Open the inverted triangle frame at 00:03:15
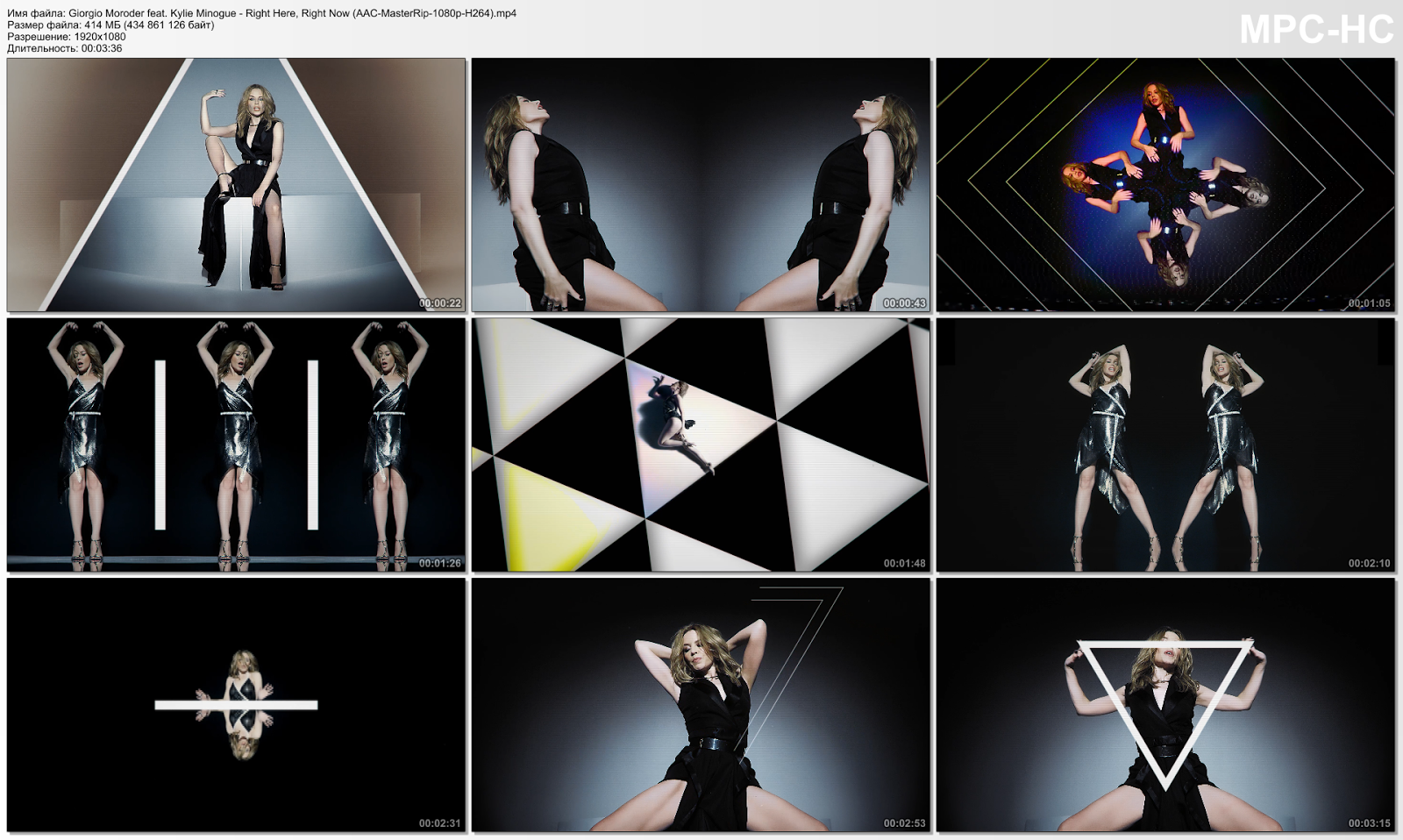 pos(1165,705)
